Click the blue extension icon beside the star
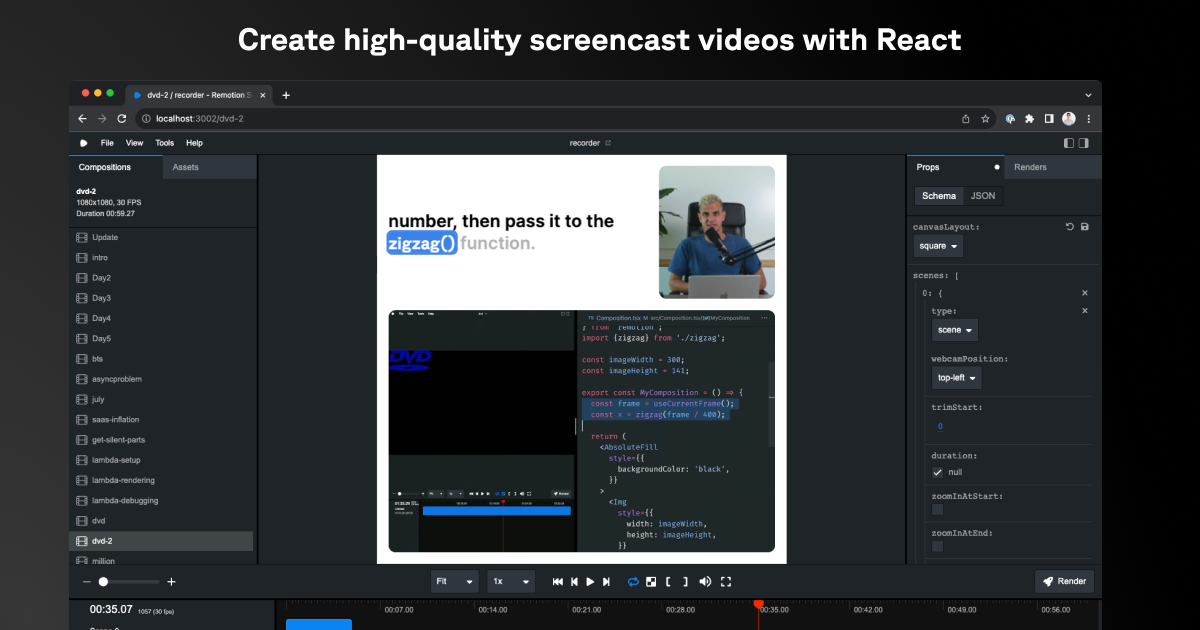 point(1010,118)
